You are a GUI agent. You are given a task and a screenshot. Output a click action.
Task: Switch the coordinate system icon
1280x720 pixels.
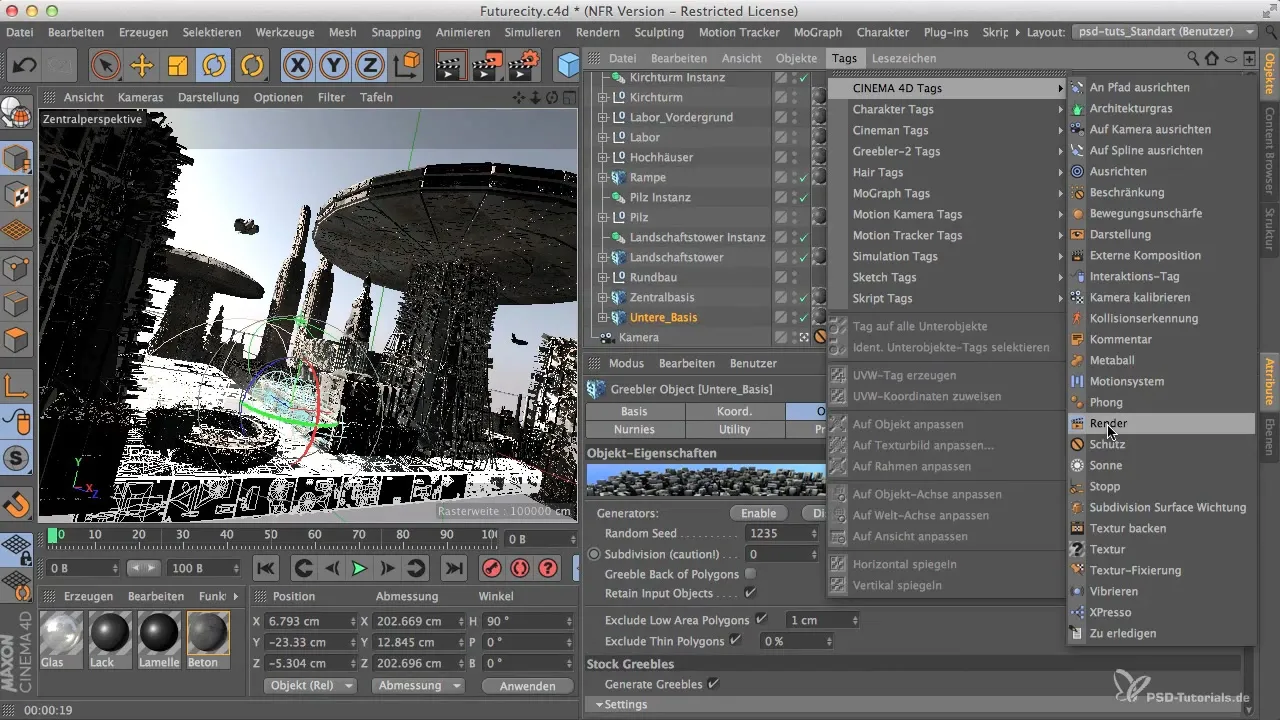tap(407, 66)
